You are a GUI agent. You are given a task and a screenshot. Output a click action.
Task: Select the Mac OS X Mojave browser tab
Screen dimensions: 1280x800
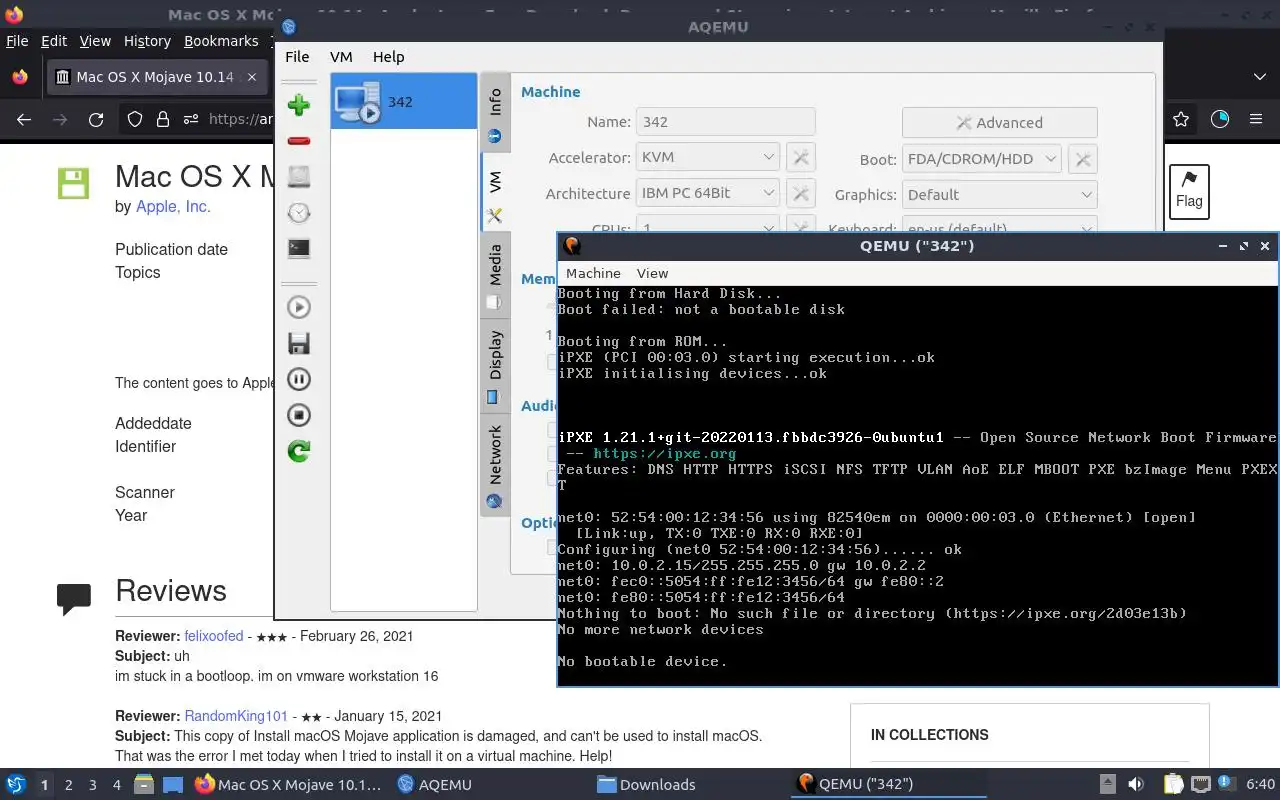pyautogui.click(x=155, y=77)
